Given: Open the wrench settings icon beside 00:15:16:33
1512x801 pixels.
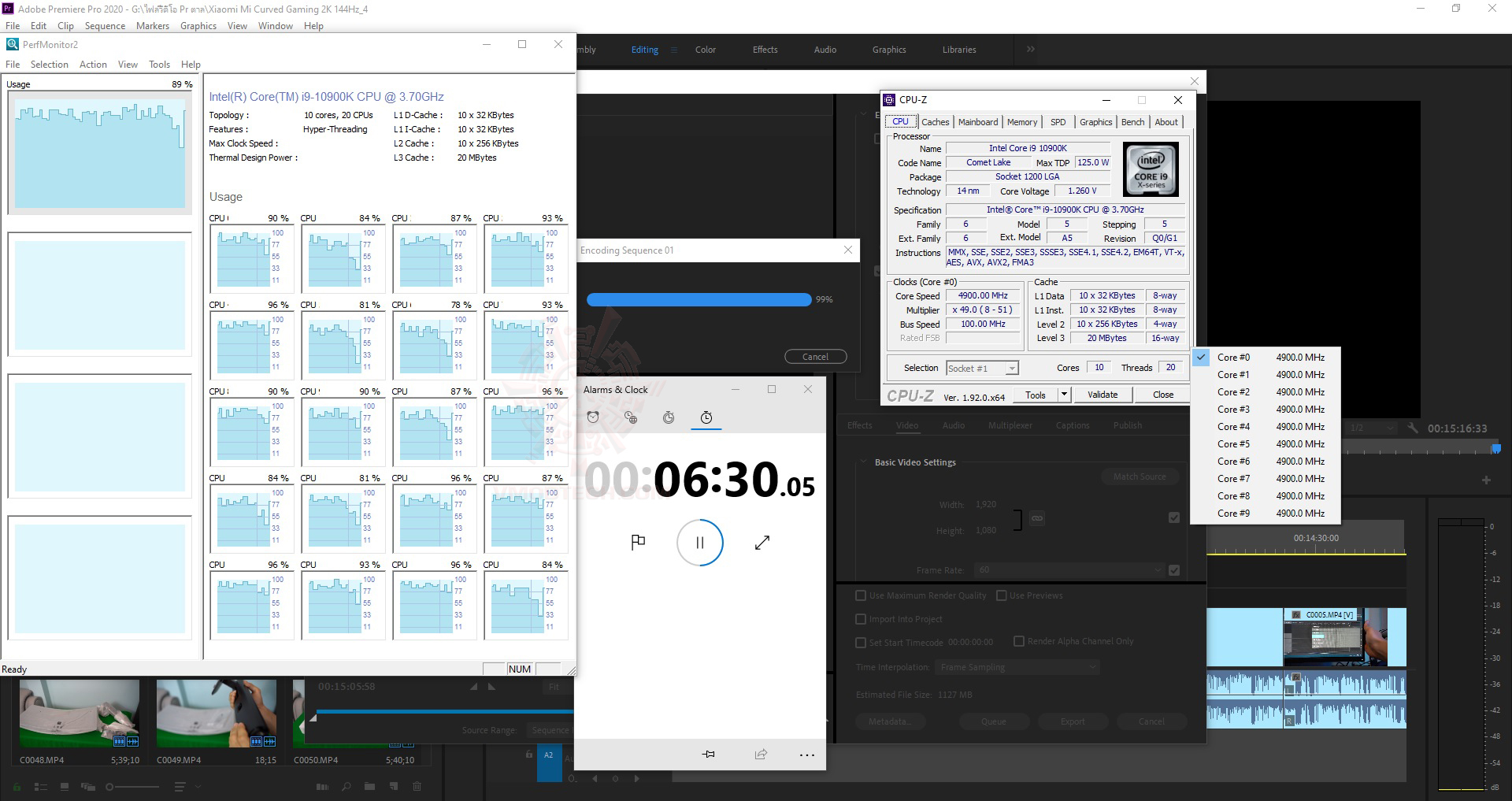Looking at the screenshot, I should 1413,428.
